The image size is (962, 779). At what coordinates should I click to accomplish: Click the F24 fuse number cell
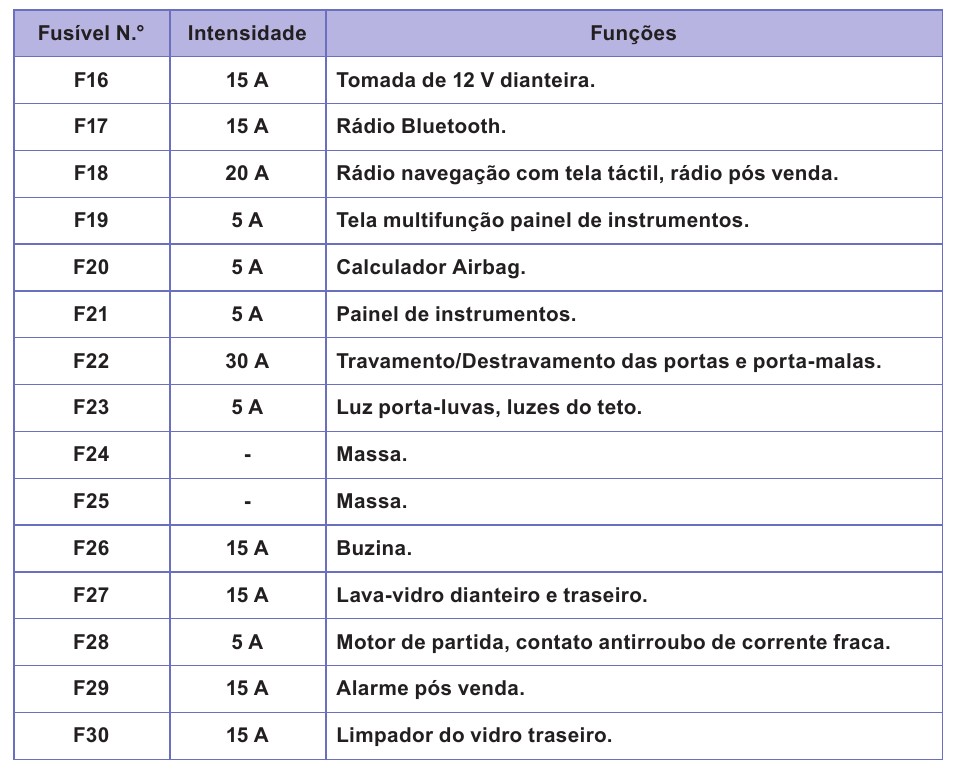(91, 455)
